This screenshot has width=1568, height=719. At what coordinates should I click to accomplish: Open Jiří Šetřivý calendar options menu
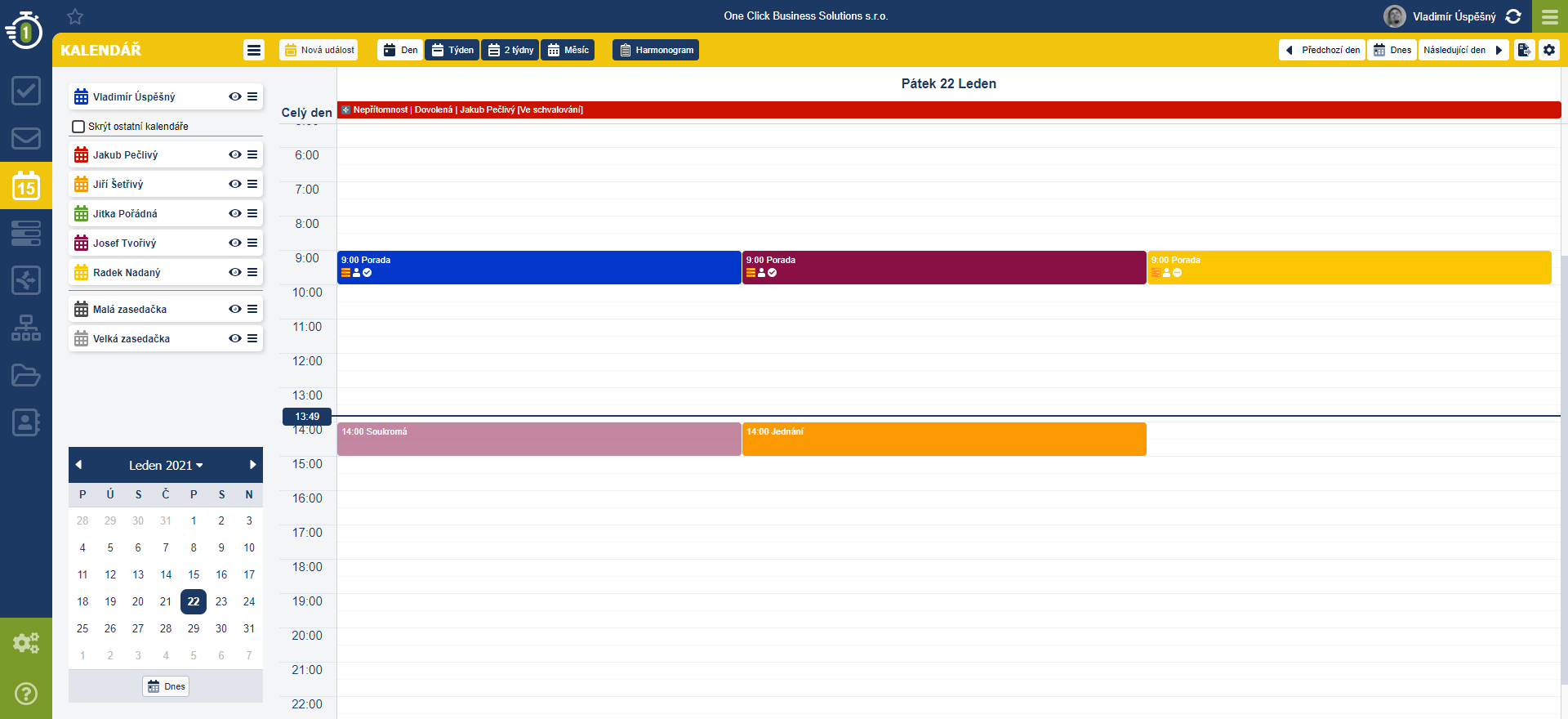252,184
